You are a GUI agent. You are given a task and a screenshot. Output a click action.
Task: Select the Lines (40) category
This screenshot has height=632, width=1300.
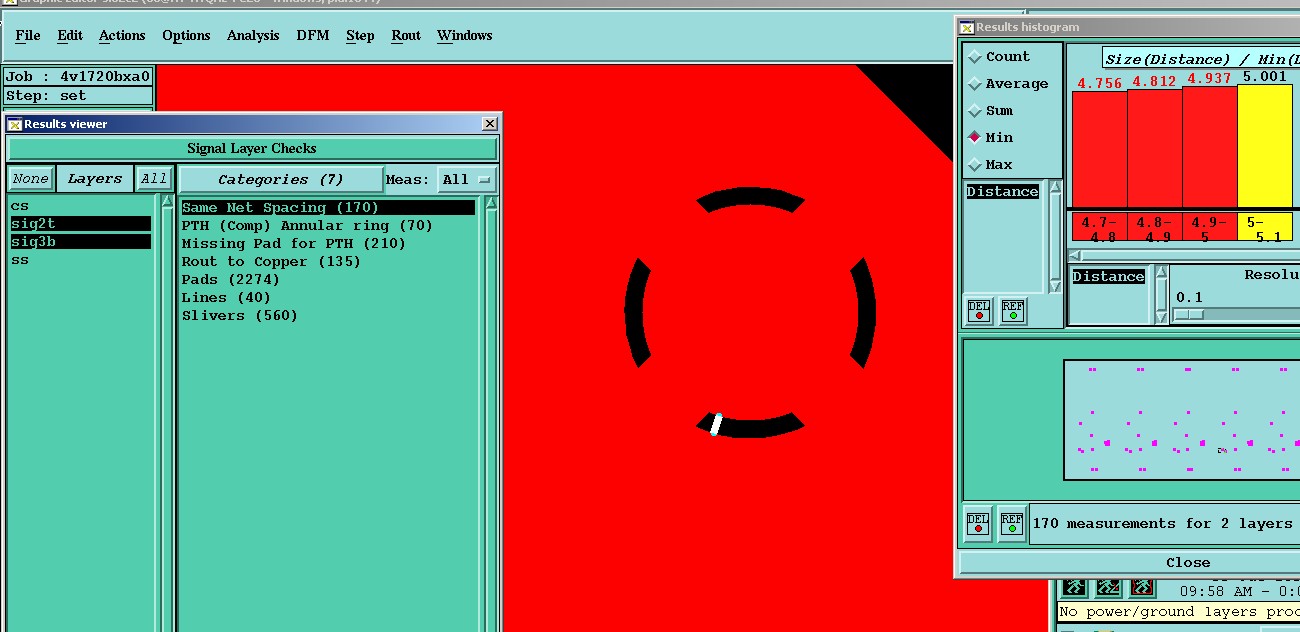click(x=226, y=298)
